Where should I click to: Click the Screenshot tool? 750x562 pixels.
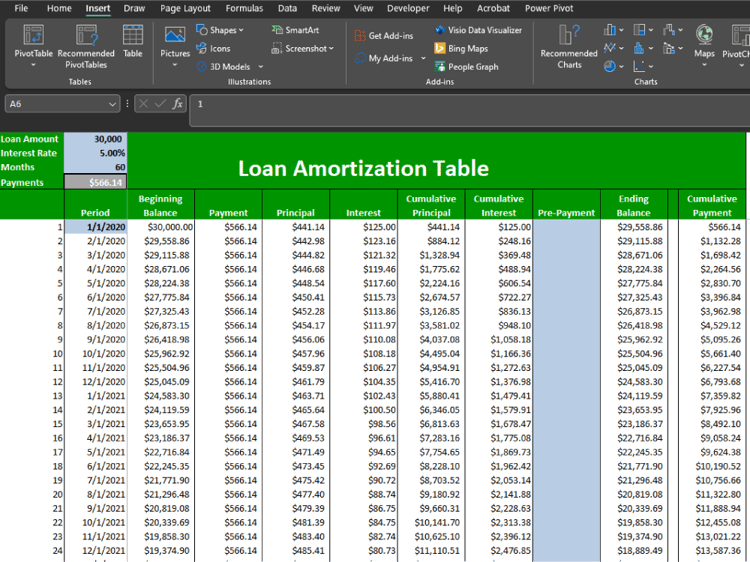[300, 48]
